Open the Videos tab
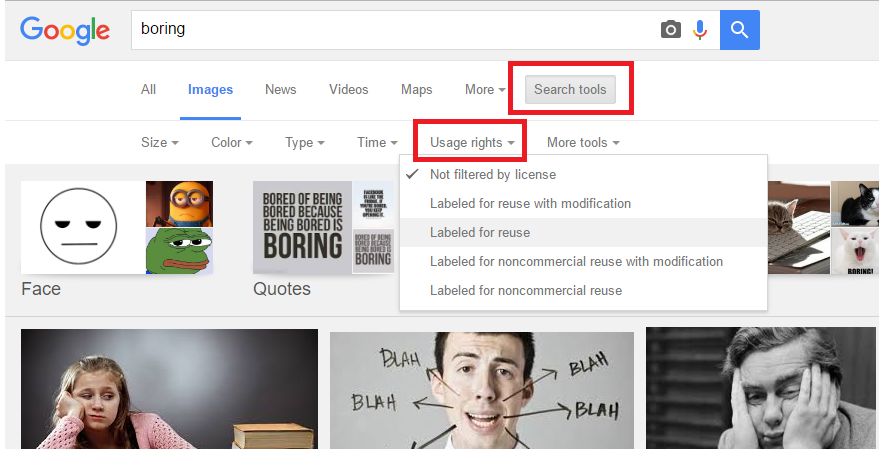The image size is (879, 449). point(348,90)
